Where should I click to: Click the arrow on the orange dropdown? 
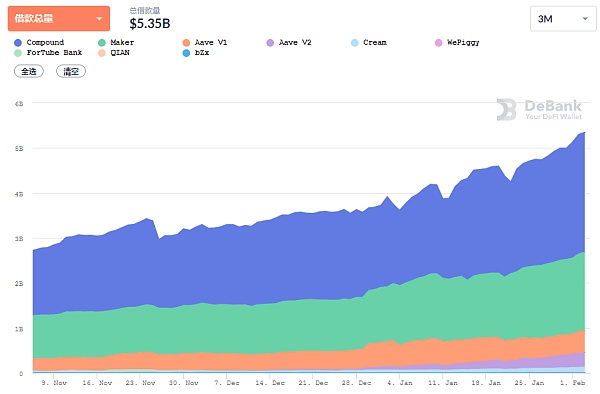99,19
